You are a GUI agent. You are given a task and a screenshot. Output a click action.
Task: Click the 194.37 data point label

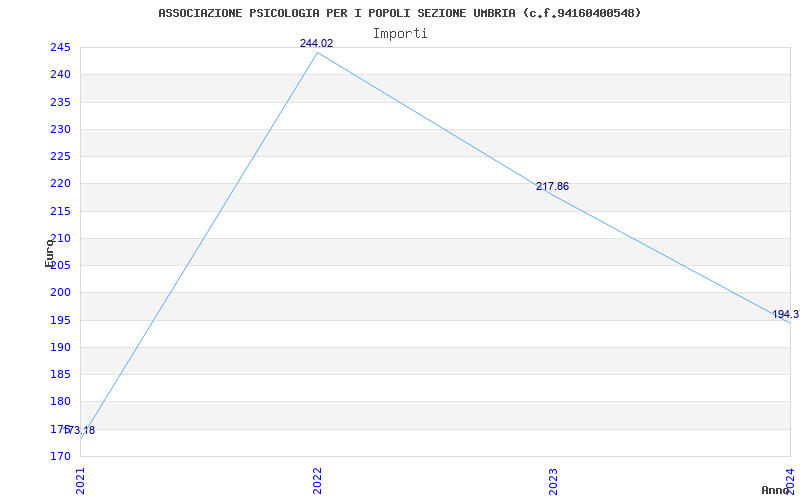coord(786,314)
